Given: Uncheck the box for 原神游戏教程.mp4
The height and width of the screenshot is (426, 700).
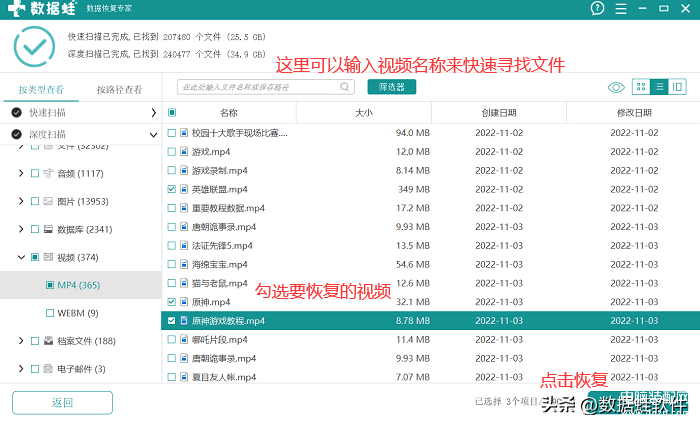Looking at the screenshot, I should tap(171, 321).
